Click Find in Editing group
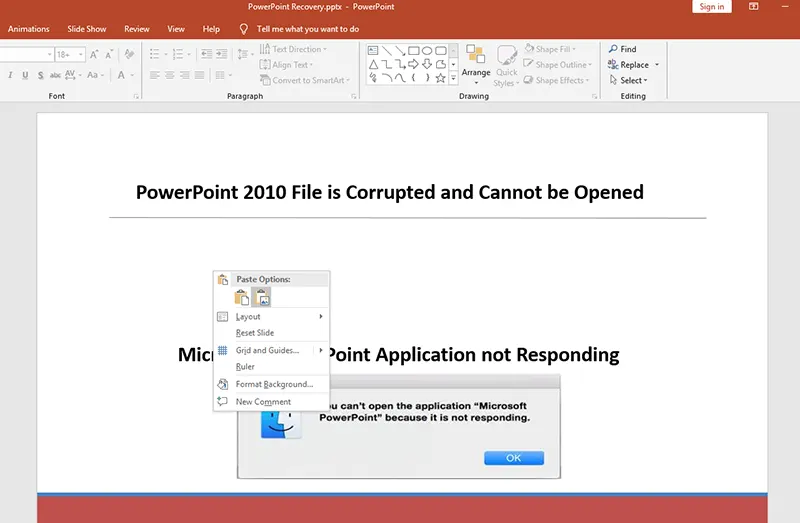 click(622, 49)
